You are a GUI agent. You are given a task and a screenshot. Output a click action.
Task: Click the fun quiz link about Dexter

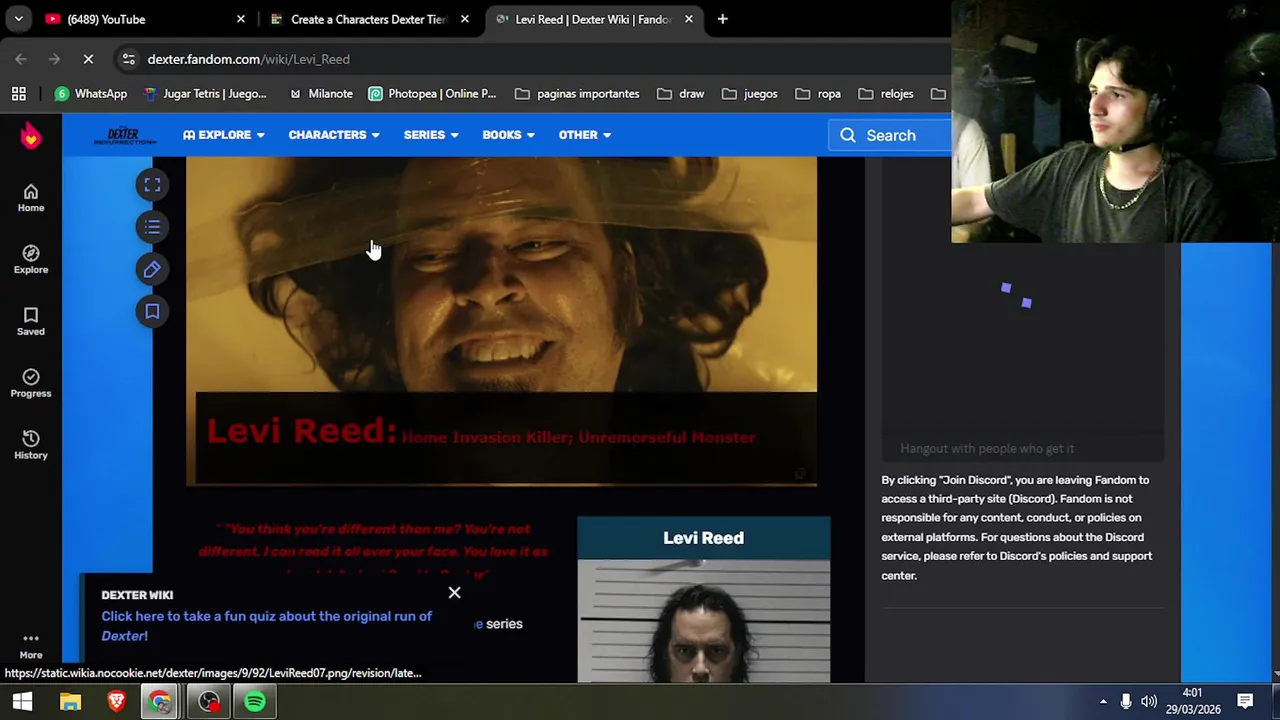267,626
